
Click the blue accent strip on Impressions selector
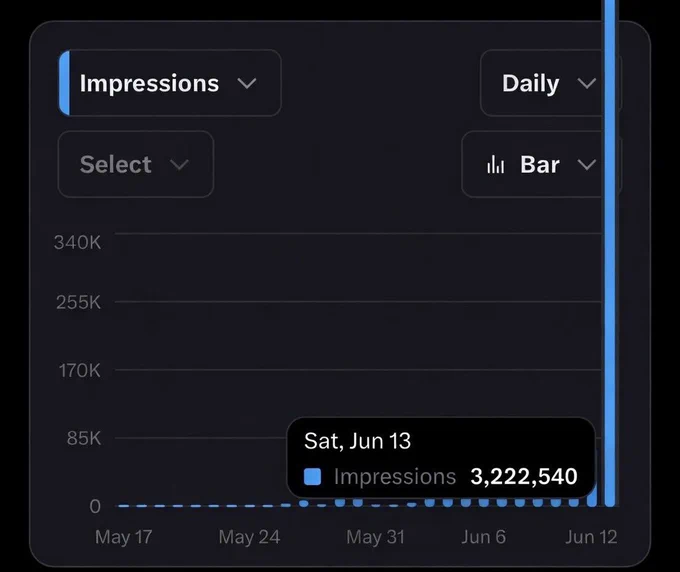click(64, 83)
